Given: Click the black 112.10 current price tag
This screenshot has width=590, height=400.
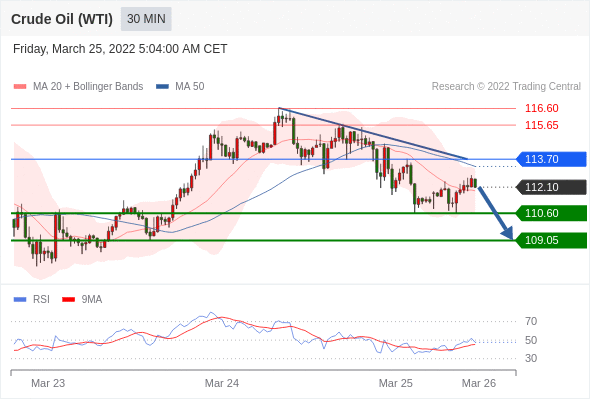Looking at the screenshot, I should tap(551, 187).
